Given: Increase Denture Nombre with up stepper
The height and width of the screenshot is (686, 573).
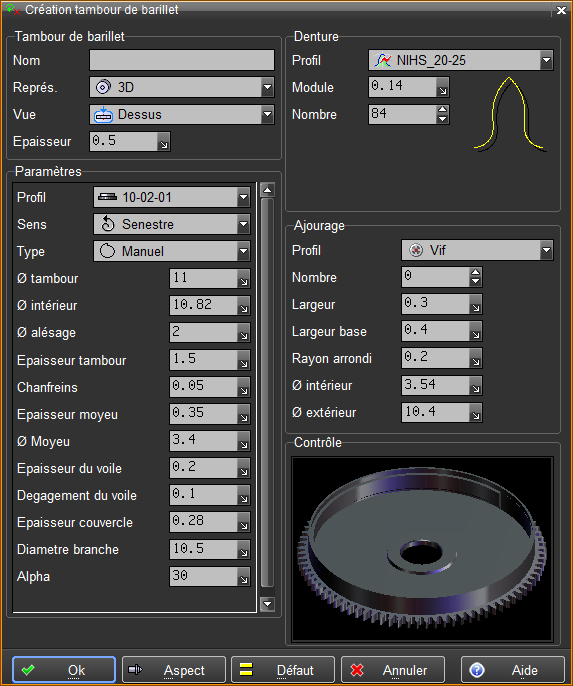Looking at the screenshot, I should point(443,110).
